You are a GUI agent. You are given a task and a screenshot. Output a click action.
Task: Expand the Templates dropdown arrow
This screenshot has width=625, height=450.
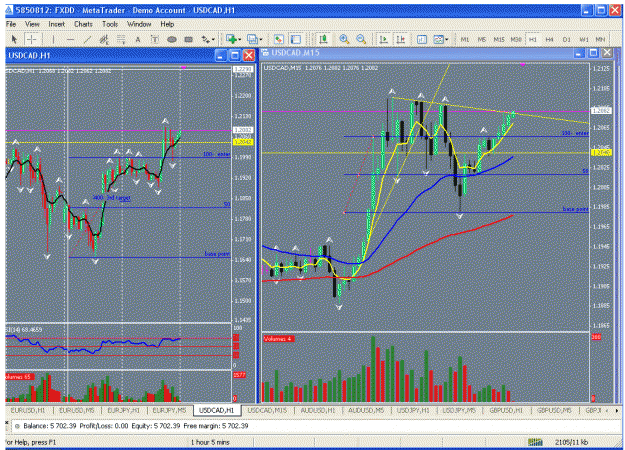pos(447,39)
